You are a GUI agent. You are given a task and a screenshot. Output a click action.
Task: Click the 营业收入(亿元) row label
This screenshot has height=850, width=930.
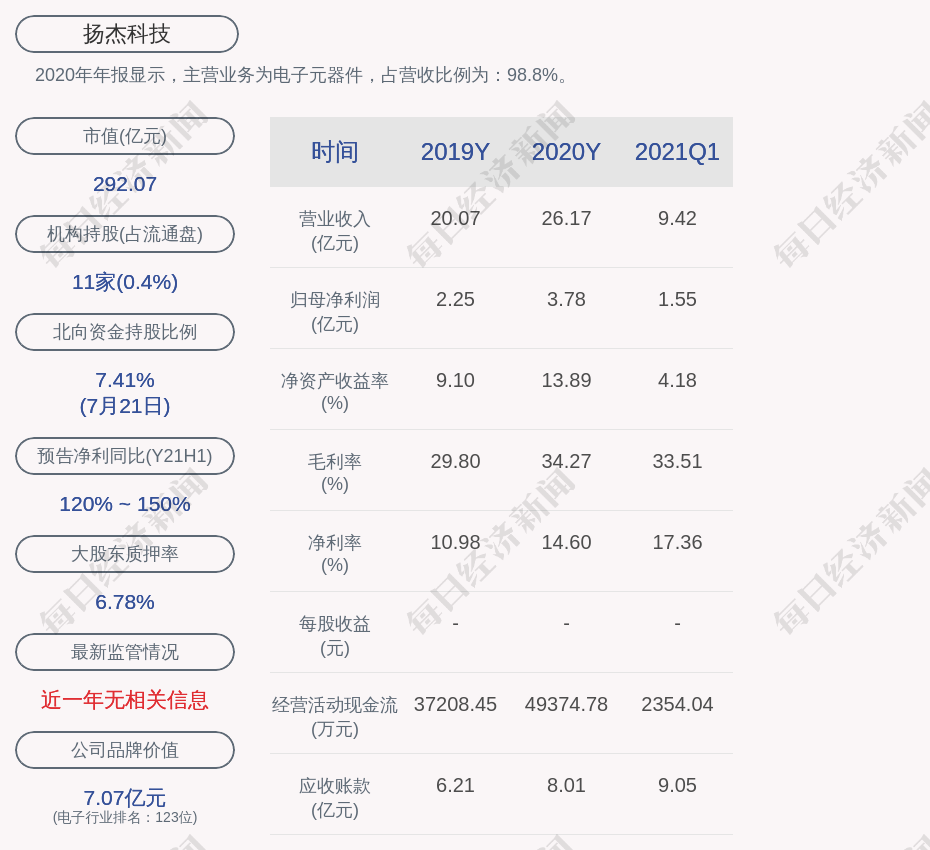335,231
